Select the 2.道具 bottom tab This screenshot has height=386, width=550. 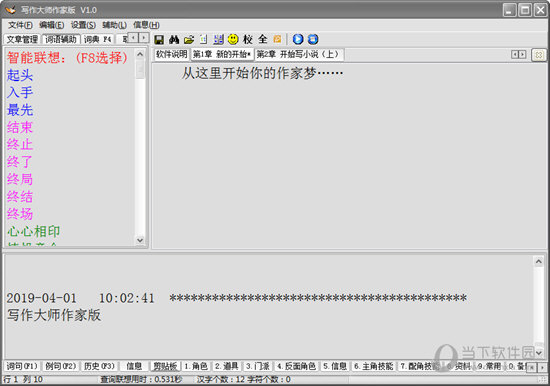pos(227,366)
